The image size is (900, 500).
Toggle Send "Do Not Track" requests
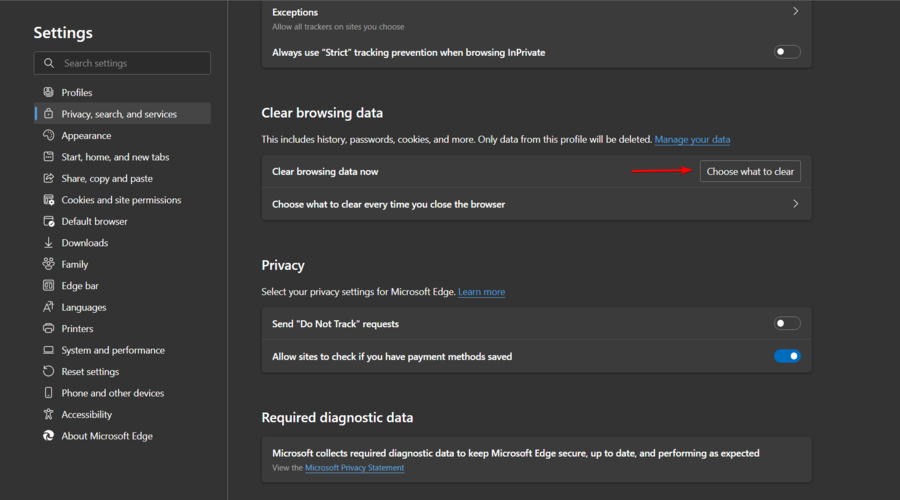tap(787, 324)
